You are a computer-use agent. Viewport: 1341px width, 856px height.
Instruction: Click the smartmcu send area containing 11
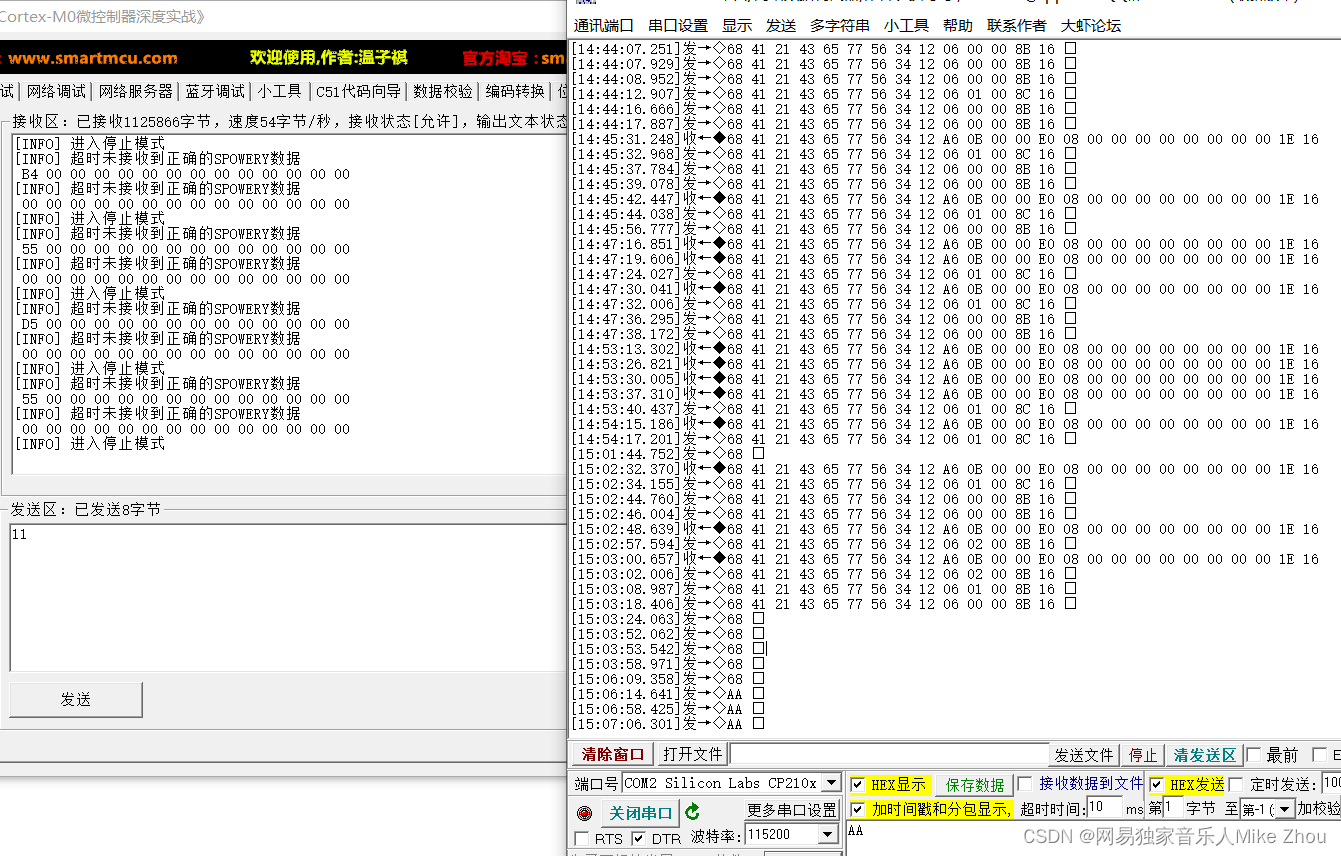288,598
